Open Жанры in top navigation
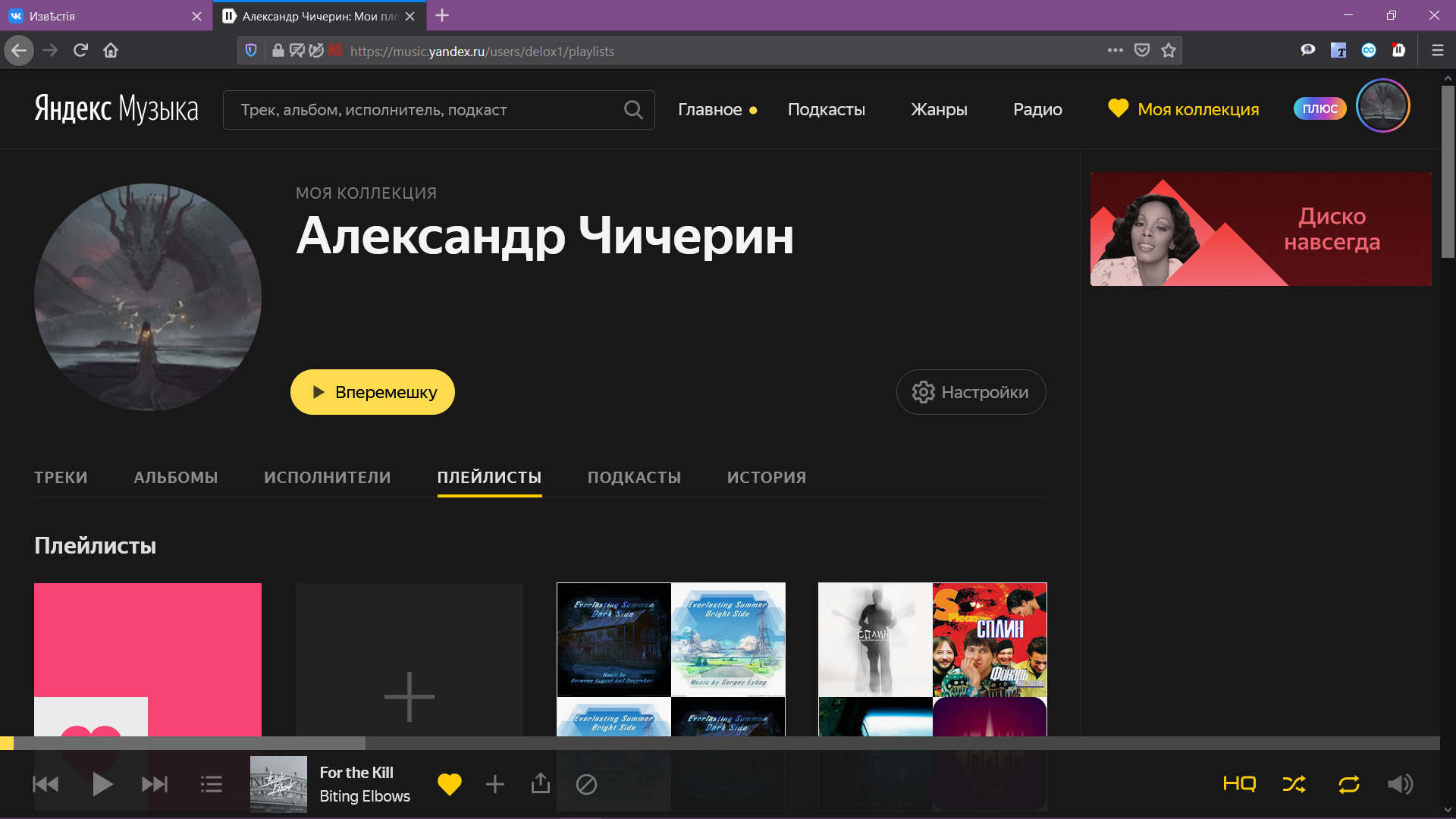The width and height of the screenshot is (1456, 819). click(x=939, y=110)
